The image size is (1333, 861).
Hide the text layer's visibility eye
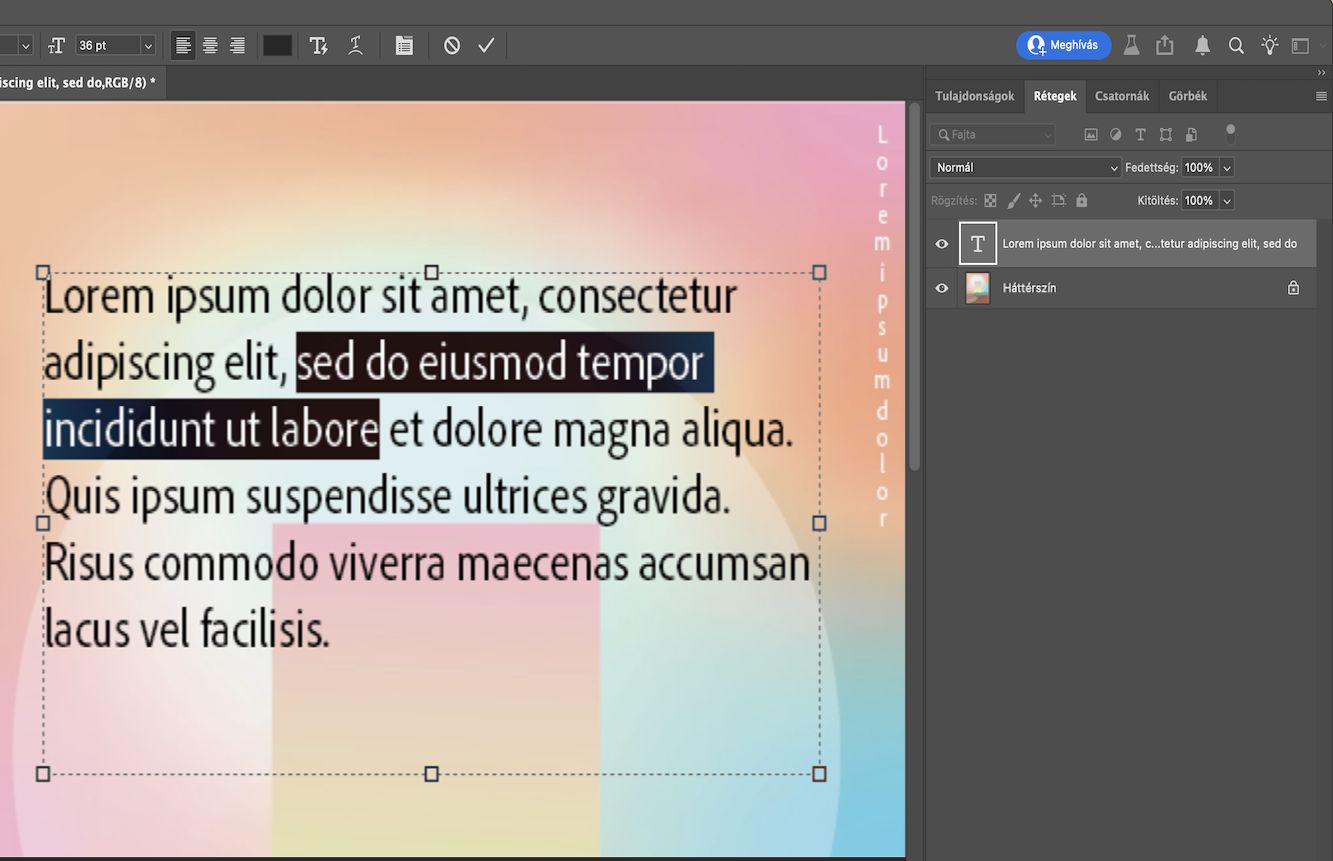coord(941,243)
